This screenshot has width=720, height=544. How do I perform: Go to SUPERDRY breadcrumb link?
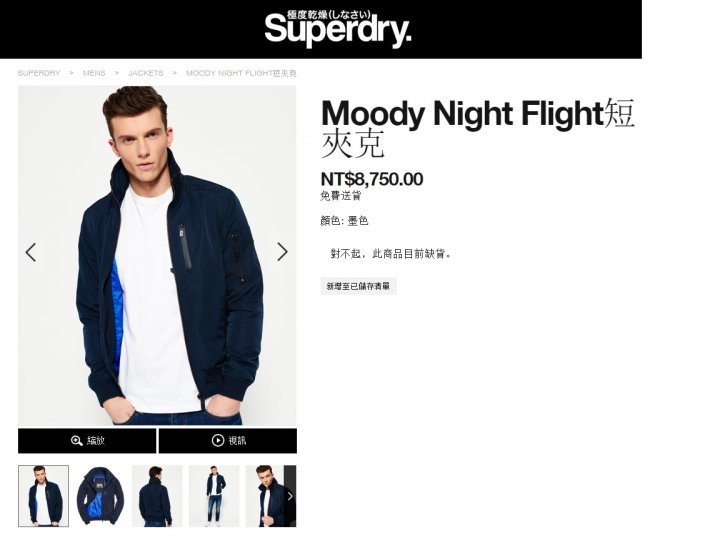[39, 73]
